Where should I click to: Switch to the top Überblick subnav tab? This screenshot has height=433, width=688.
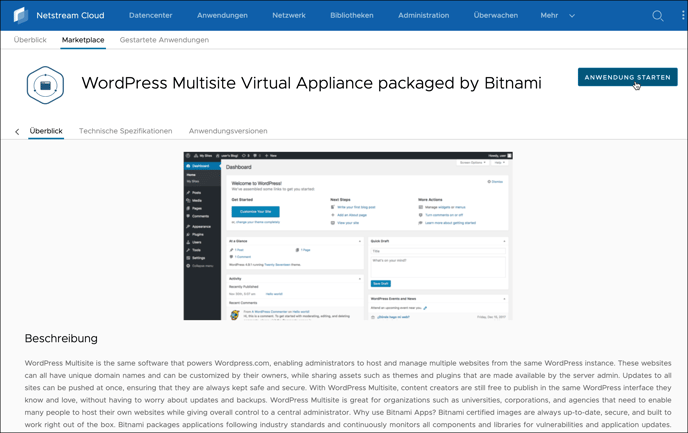click(30, 40)
